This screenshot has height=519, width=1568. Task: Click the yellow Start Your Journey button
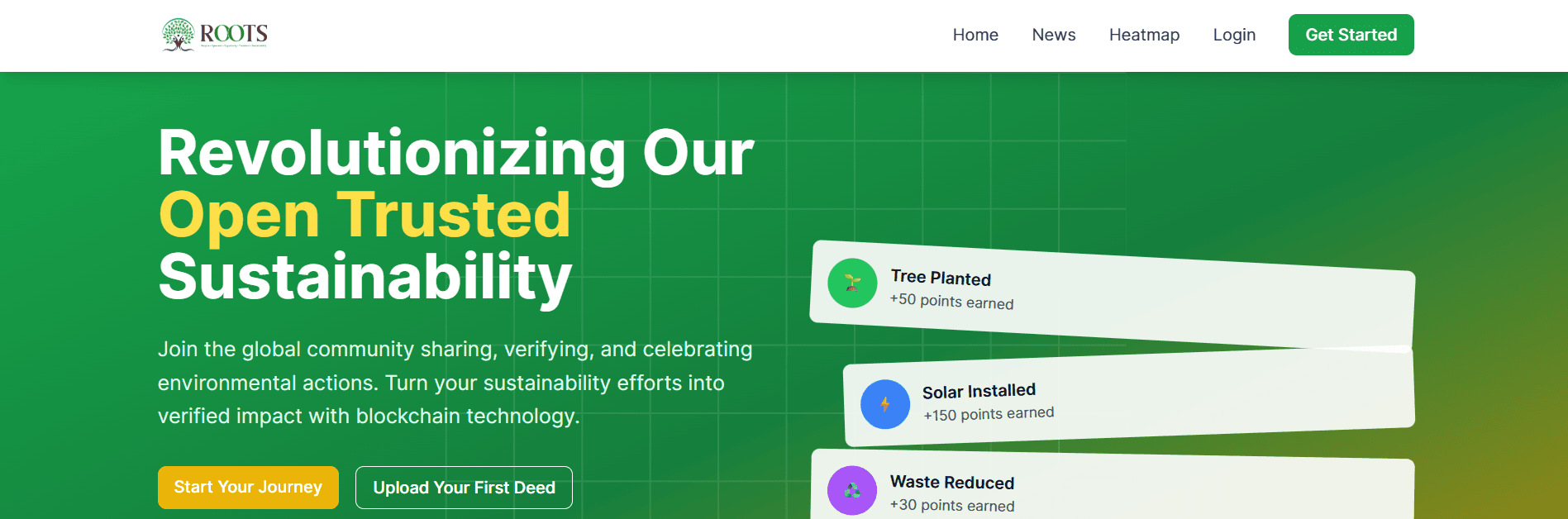(247, 488)
